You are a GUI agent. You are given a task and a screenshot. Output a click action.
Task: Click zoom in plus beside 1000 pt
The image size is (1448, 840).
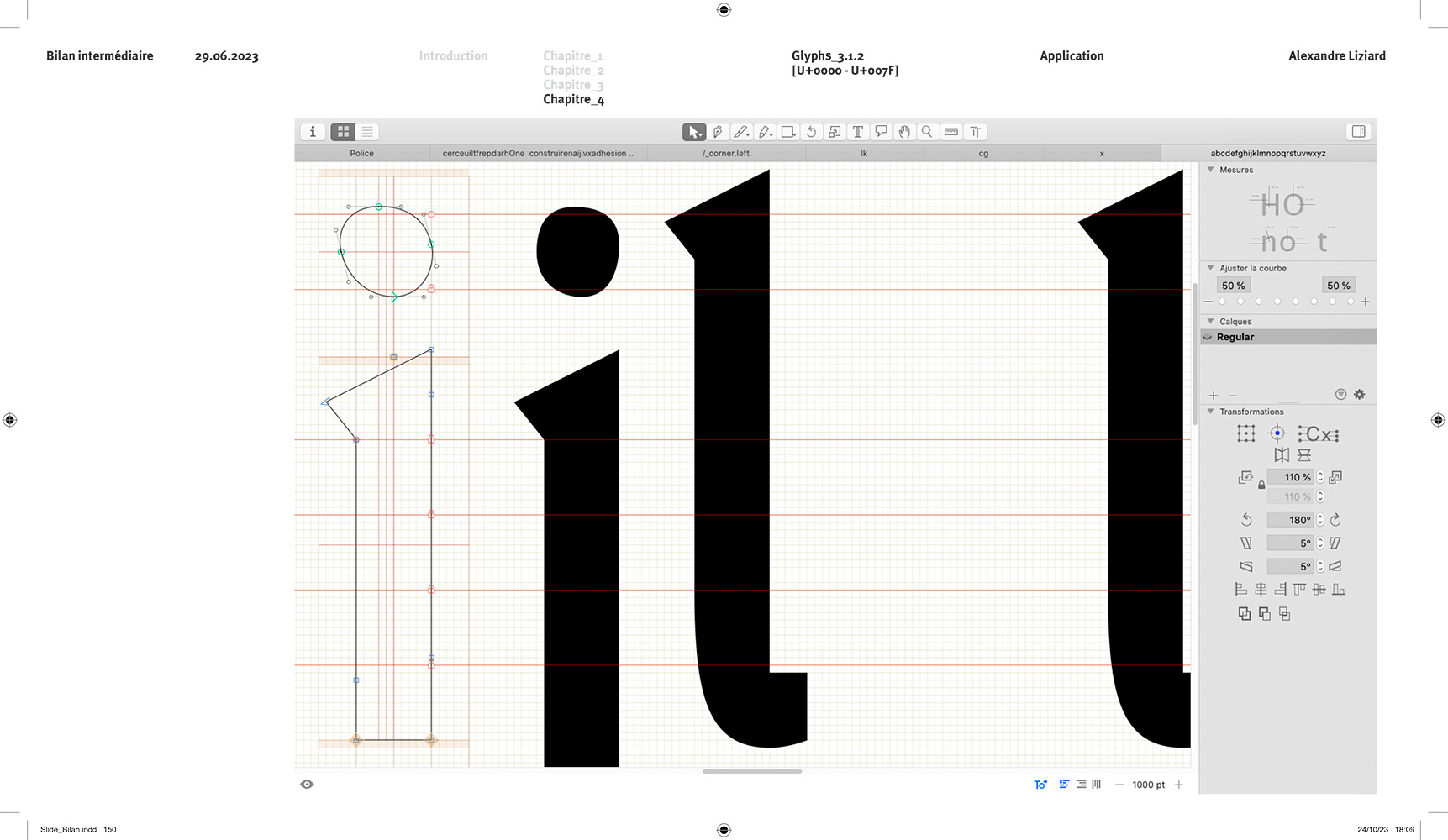pyautogui.click(x=1179, y=785)
